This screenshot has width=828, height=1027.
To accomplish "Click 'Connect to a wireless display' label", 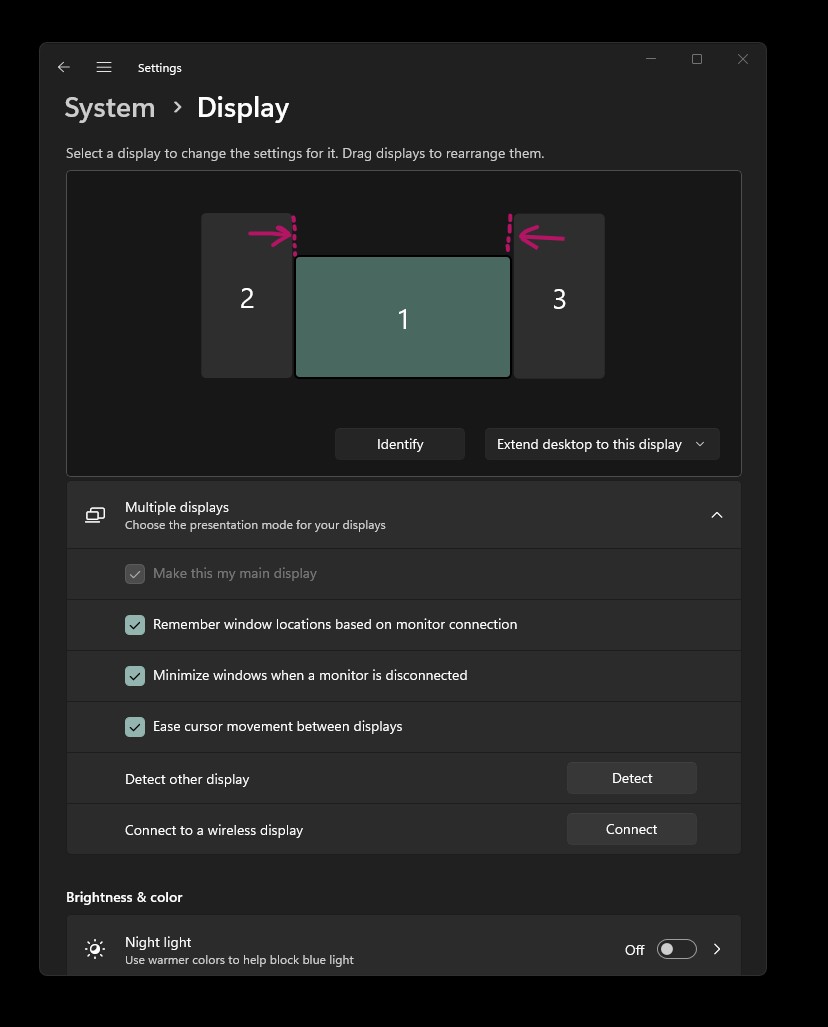I will coord(214,831).
